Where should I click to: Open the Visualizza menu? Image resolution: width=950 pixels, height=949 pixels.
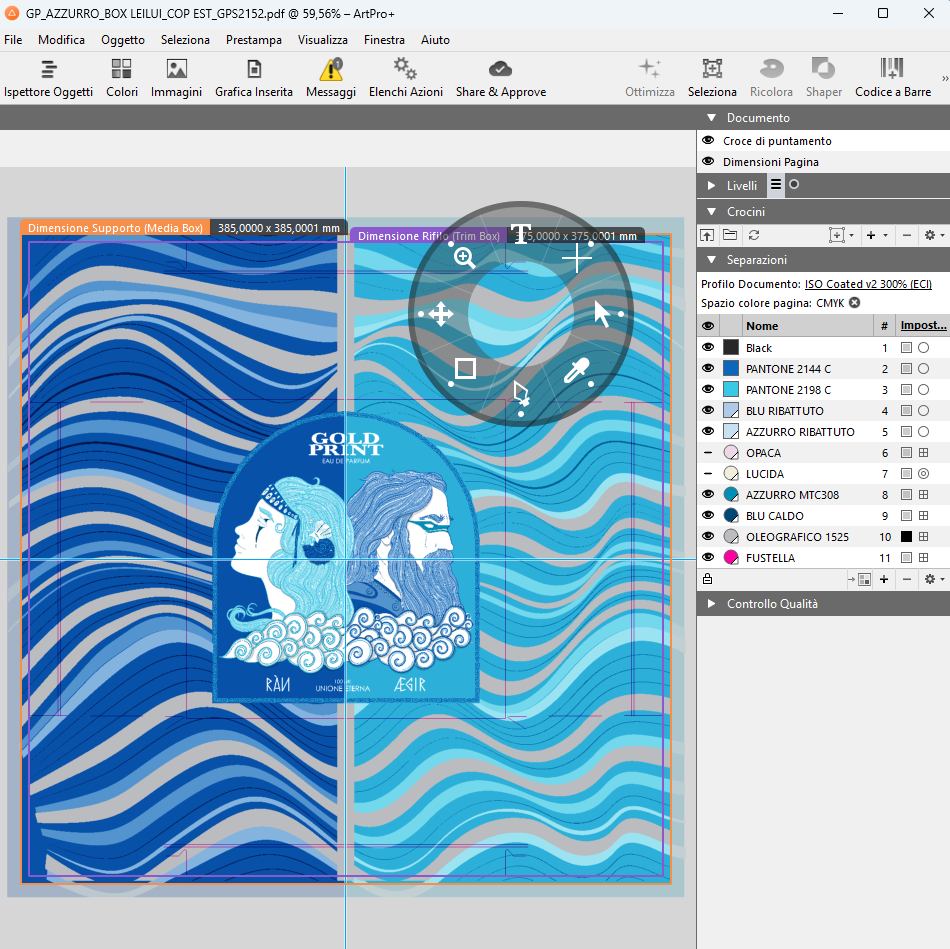(323, 40)
